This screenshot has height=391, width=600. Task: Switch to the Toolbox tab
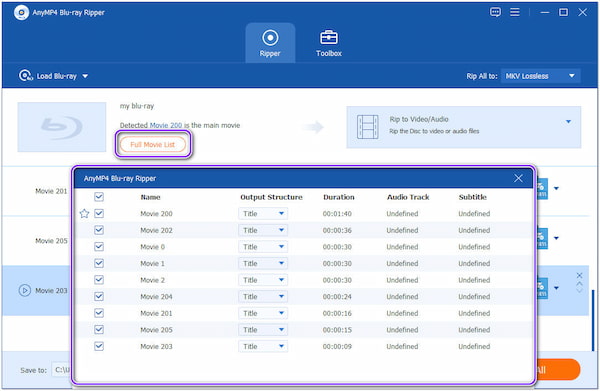(329, 43)
